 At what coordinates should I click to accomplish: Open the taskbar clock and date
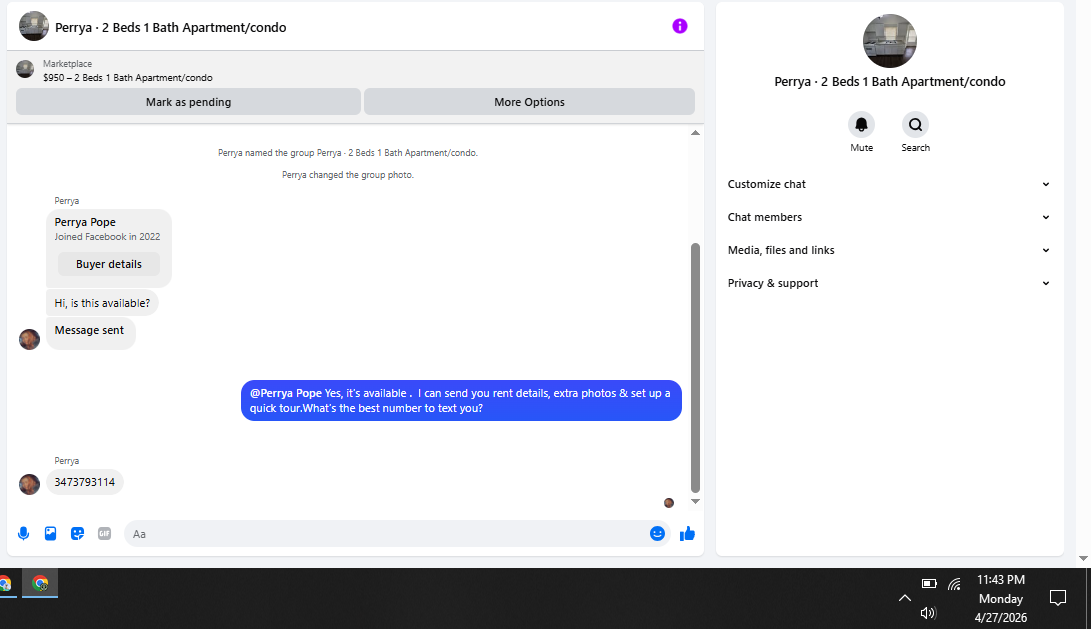click(x=1001, y=598)
